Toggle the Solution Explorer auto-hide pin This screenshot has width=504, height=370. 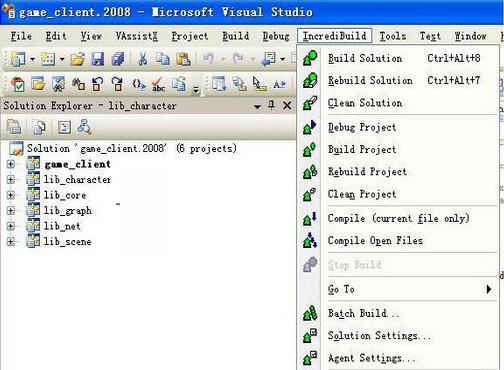click(x=272, y=106)
